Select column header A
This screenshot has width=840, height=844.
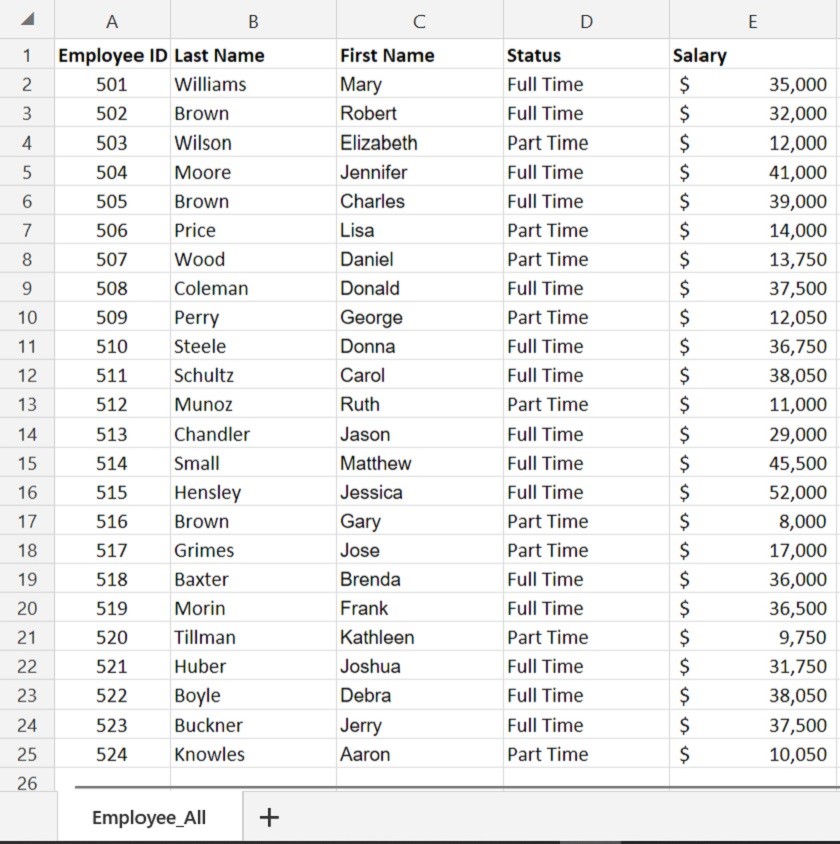click(x=112, y=21)
